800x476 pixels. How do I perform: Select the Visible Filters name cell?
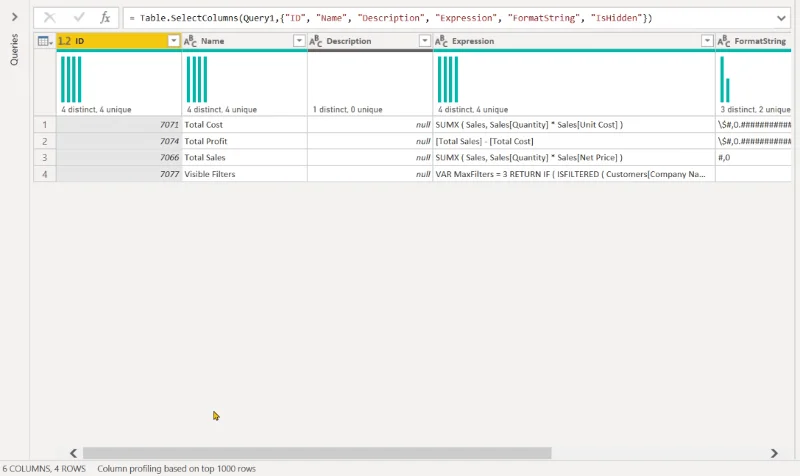point(244,174)
